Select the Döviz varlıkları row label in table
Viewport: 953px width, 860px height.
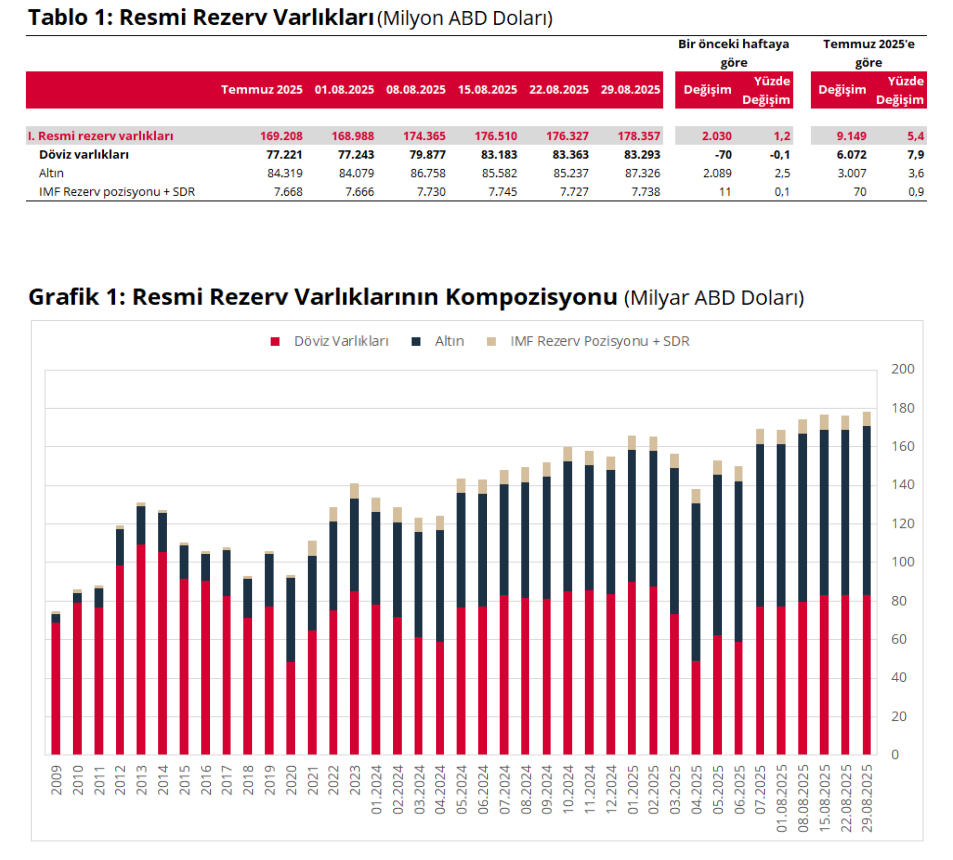pyautogui.click(x=83, y=155)
